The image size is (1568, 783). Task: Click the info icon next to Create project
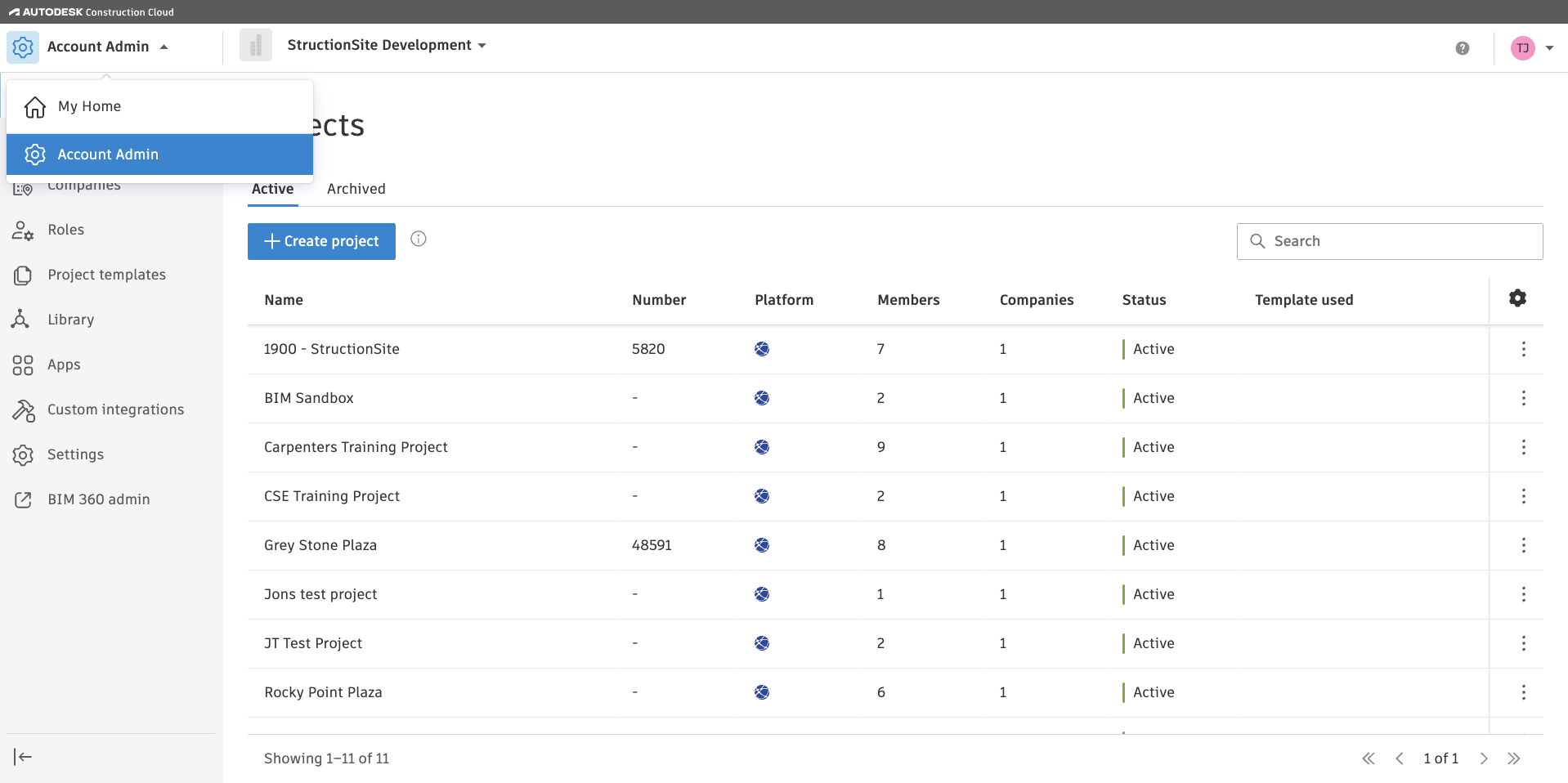click(419, 239)
